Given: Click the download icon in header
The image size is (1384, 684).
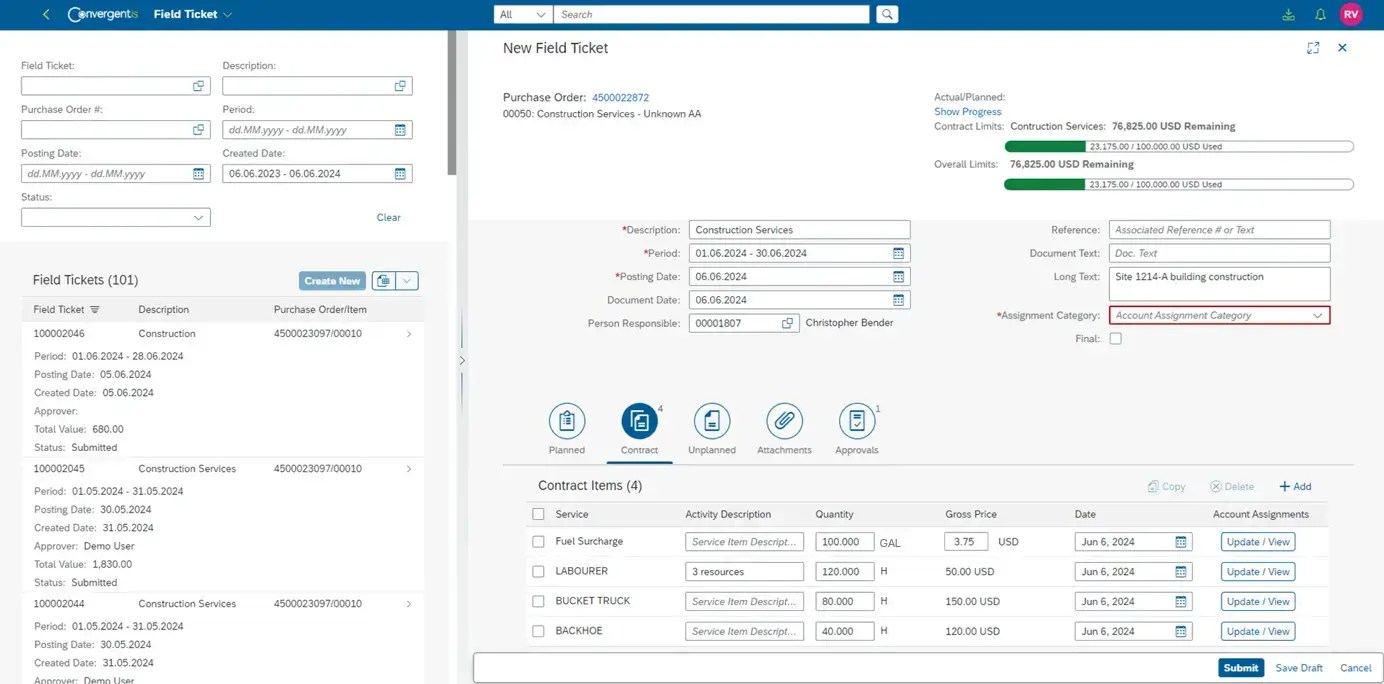Looking at the screenshot, I should 1288,14.
